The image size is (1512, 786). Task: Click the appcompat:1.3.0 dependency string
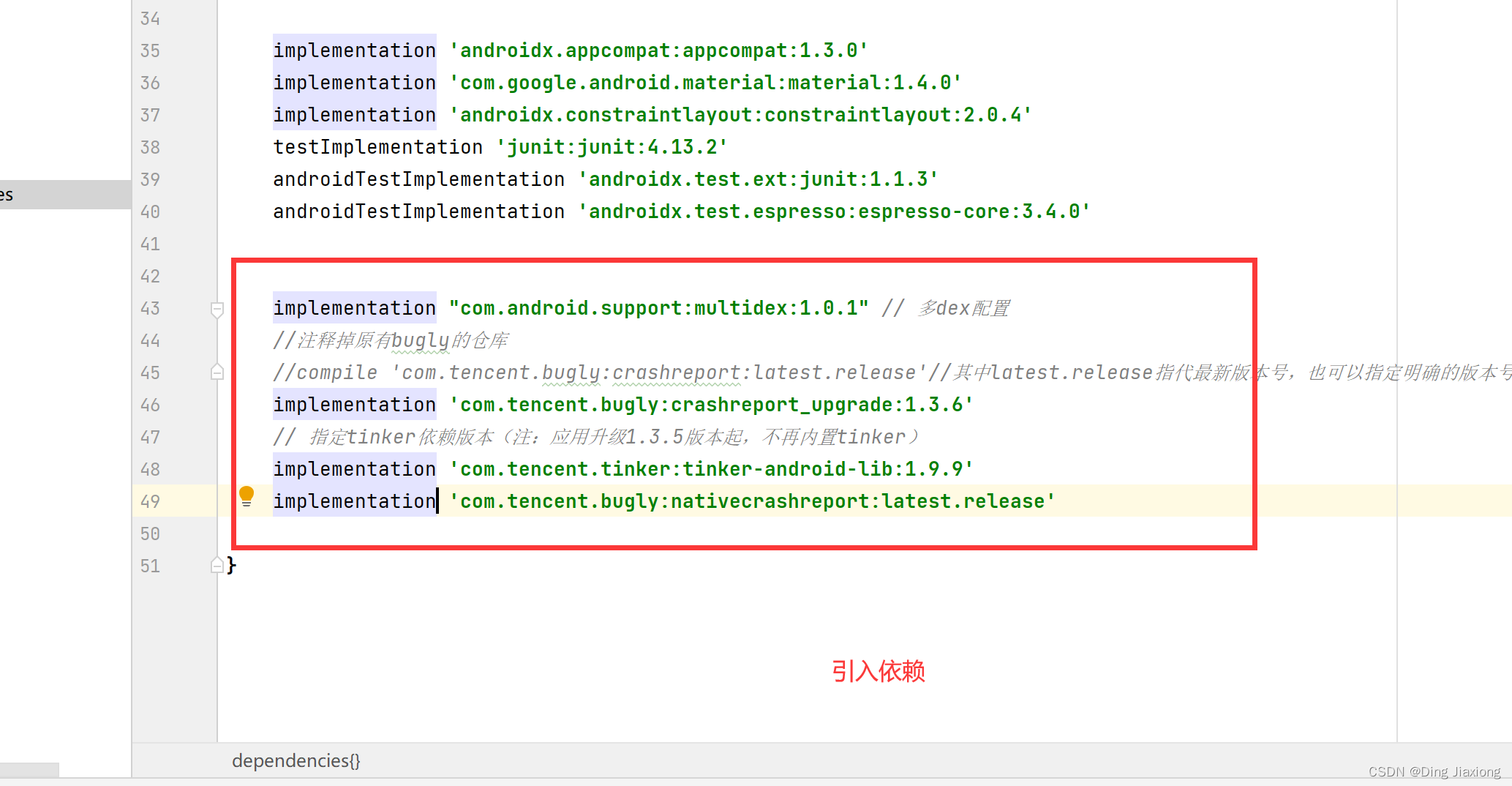click(x=658, y=50)
